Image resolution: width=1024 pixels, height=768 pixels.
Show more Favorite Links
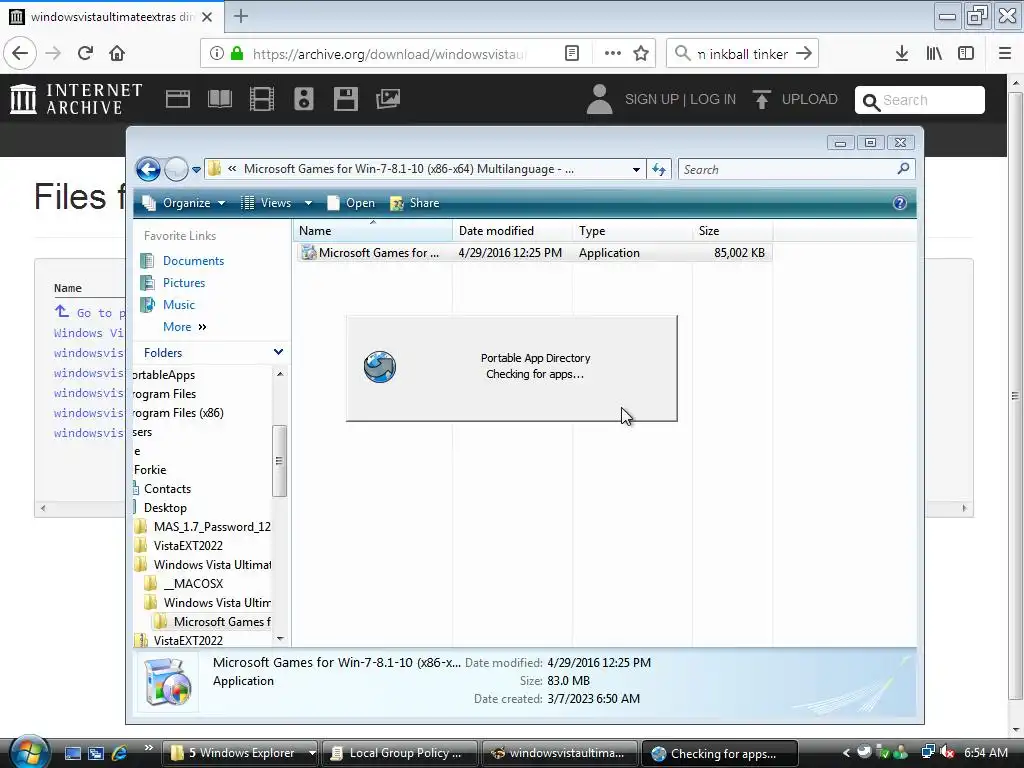[185, 327]
